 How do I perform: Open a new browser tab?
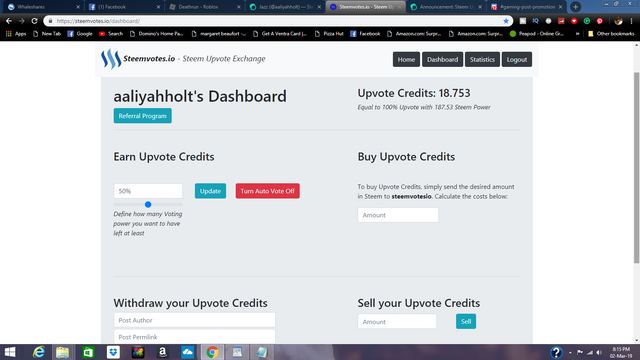576,7
